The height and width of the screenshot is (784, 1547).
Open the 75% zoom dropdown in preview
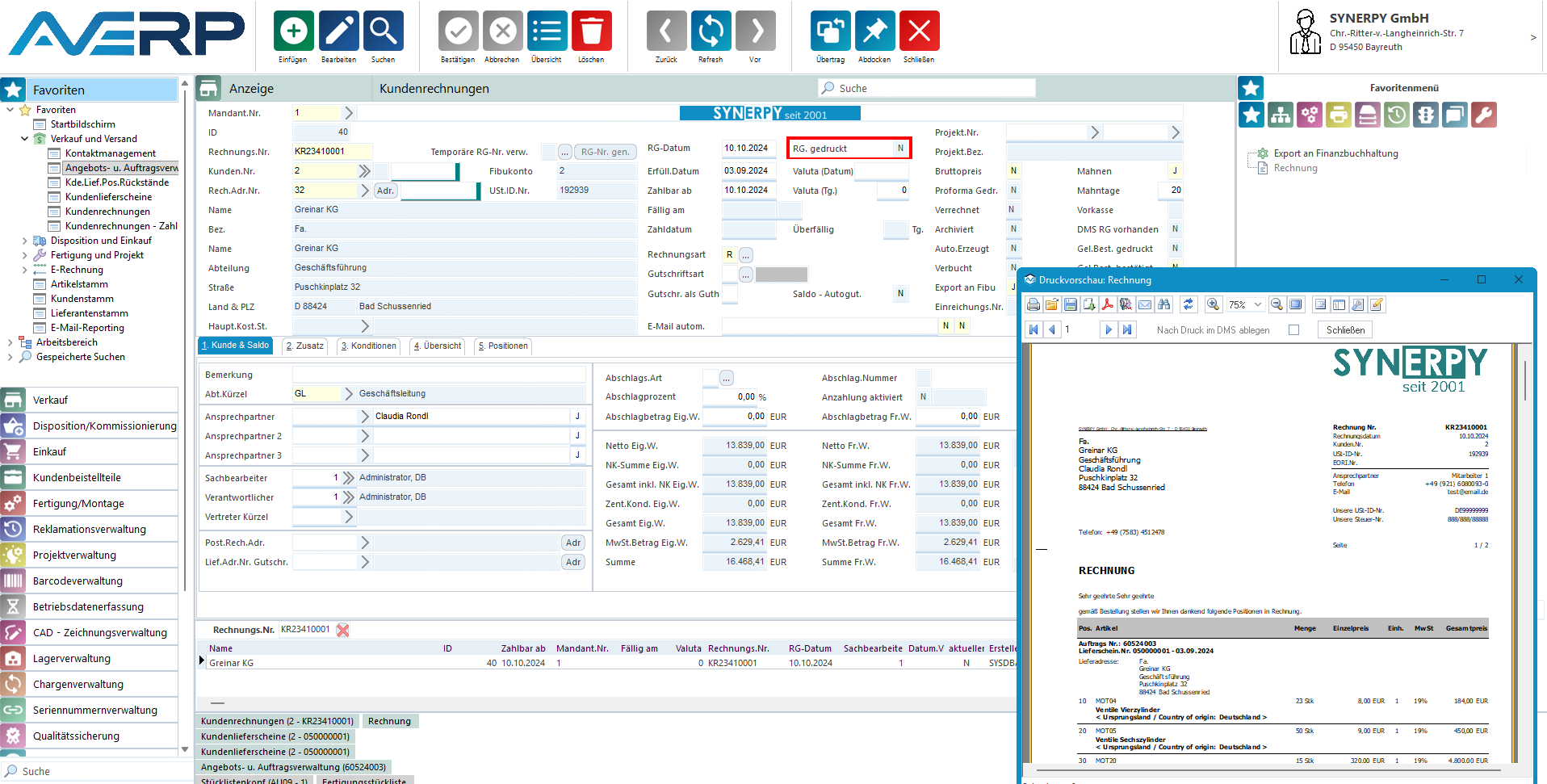click(x=1257, y=304)
